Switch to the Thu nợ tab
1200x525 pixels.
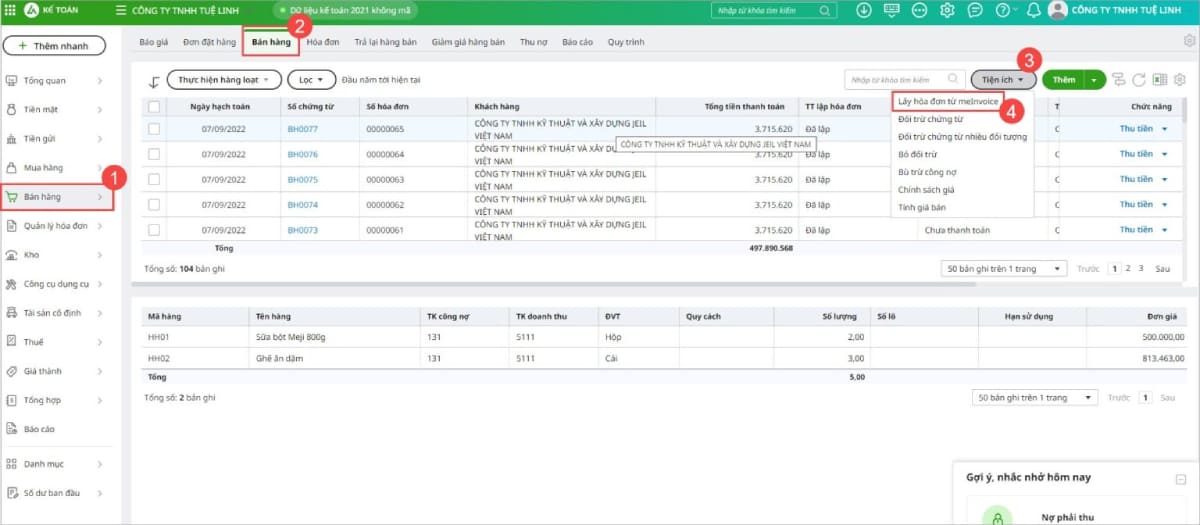(534, 43)
